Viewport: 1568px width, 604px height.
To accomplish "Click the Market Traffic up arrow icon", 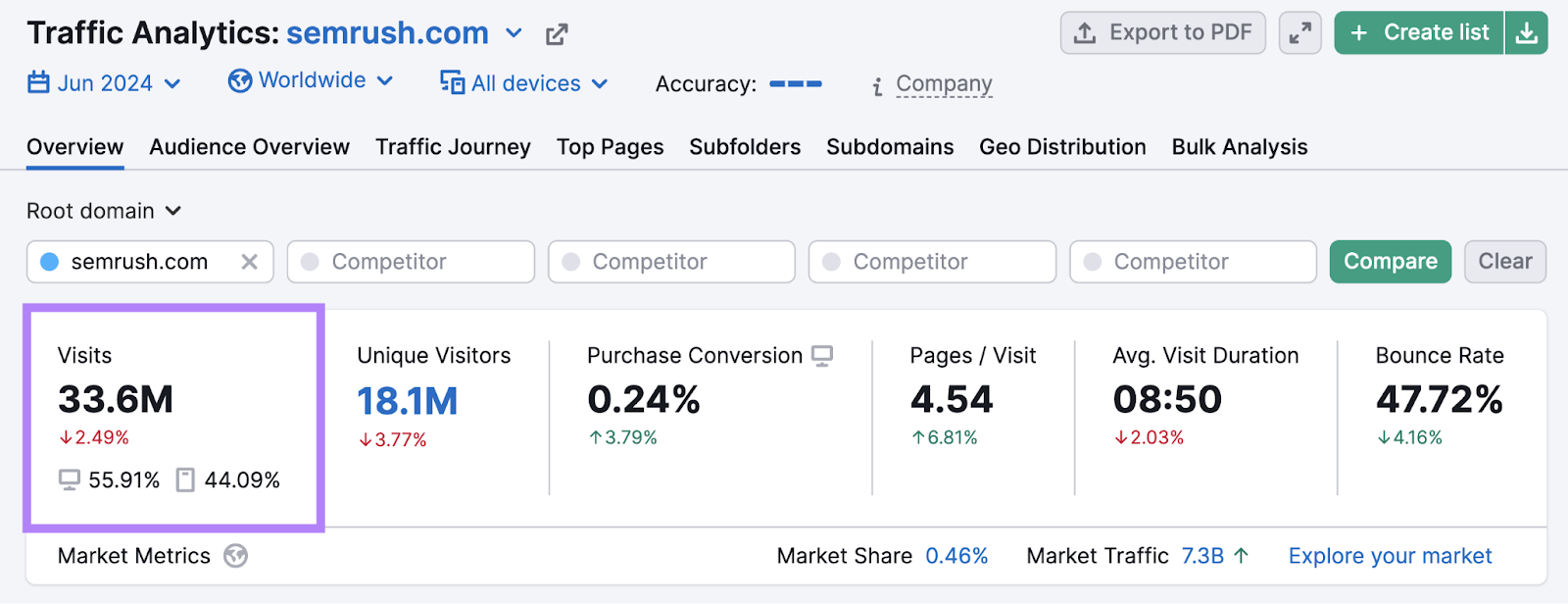I will 1242,556.
